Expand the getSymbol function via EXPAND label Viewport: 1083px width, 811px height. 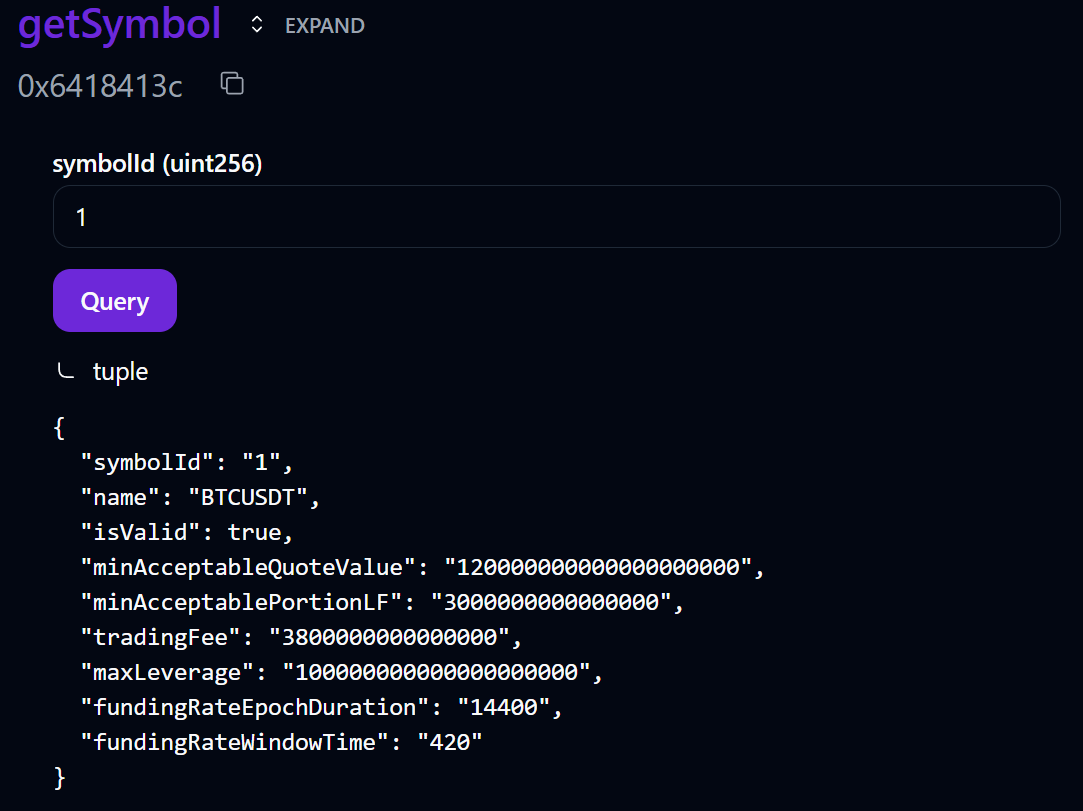[324, 26]
